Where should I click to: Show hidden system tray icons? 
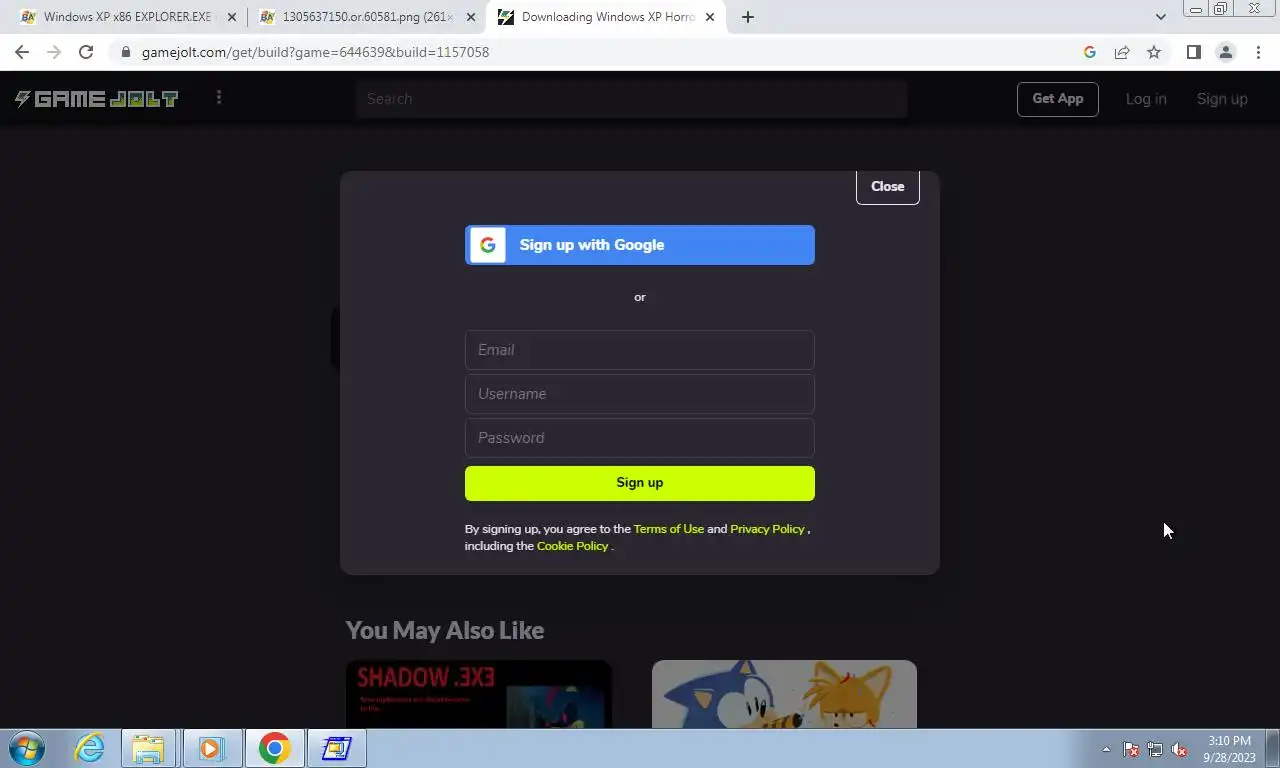tap(1106, 749)
